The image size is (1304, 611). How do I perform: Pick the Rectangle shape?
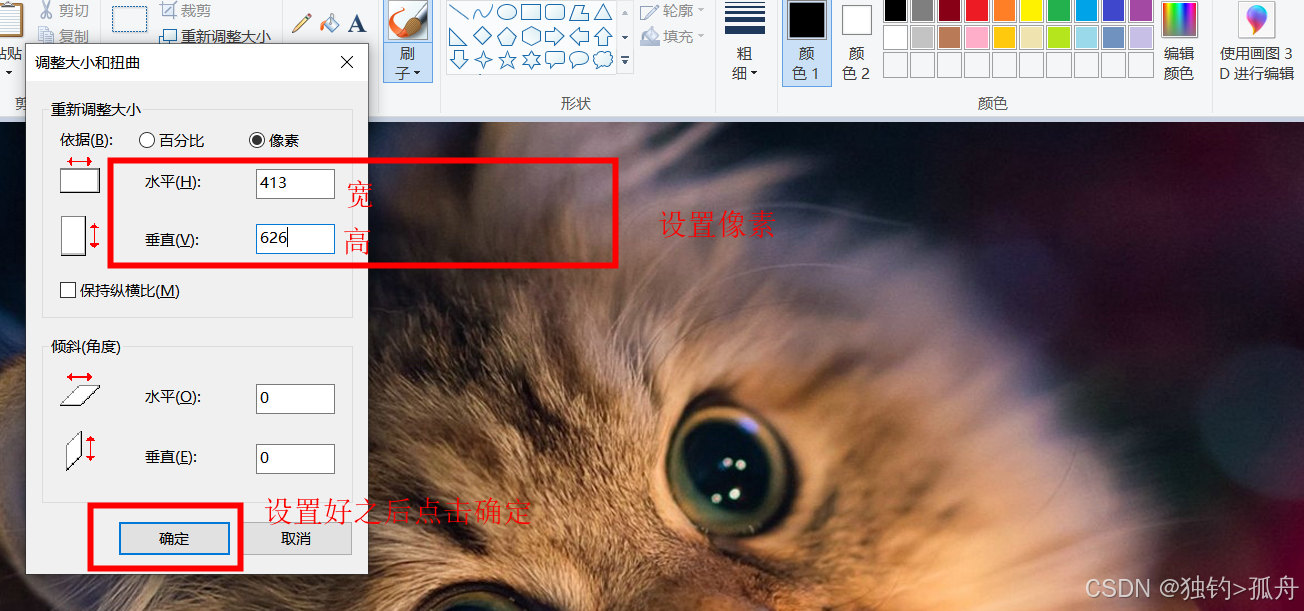[531, 12]
